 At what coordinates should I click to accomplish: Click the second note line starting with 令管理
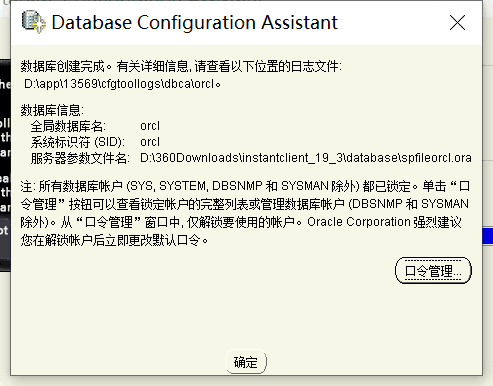coord(245,204)
